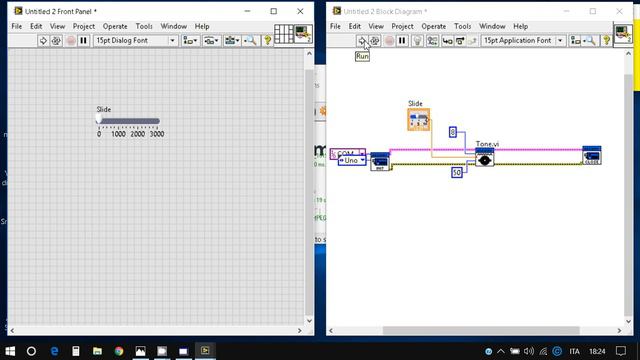The height and width of the screenshot is (360, 640).
Task: Click Run arrow in Front Panel toolbar
Action: 43,40
